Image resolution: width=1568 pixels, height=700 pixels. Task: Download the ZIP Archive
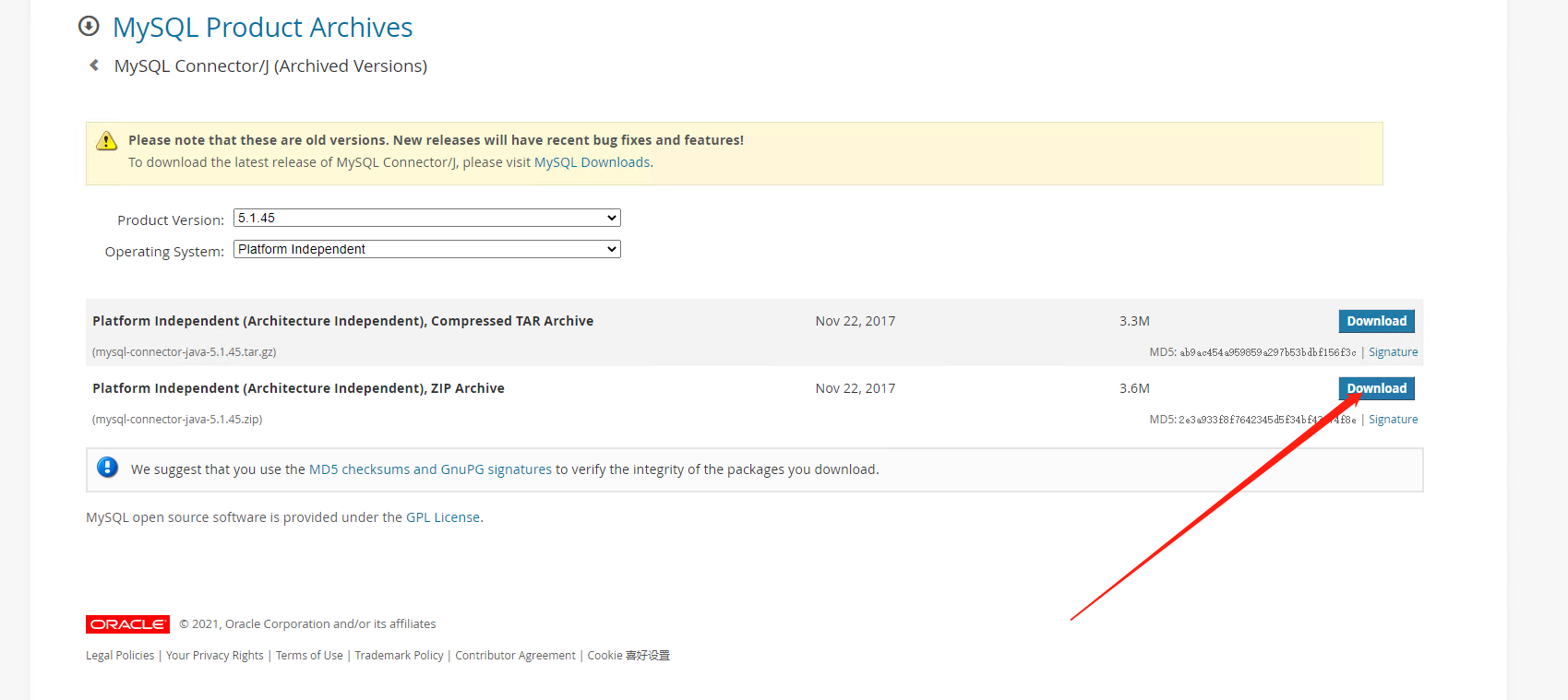(x=1376, y=388)
